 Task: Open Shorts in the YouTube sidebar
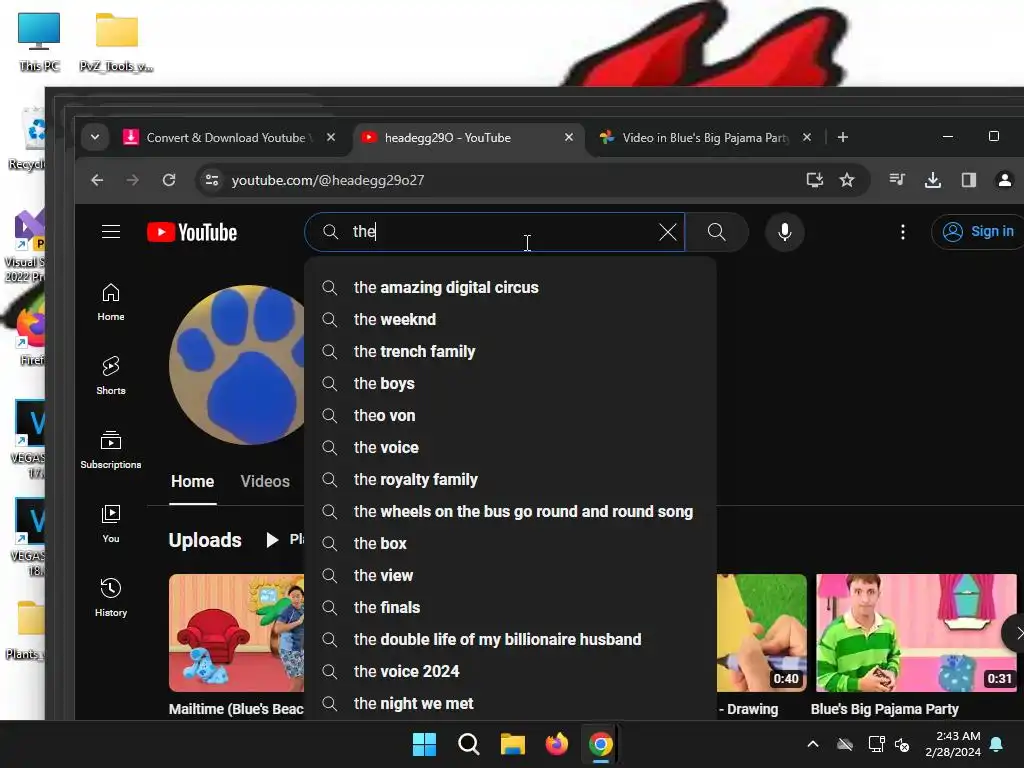tap(111, 376)
